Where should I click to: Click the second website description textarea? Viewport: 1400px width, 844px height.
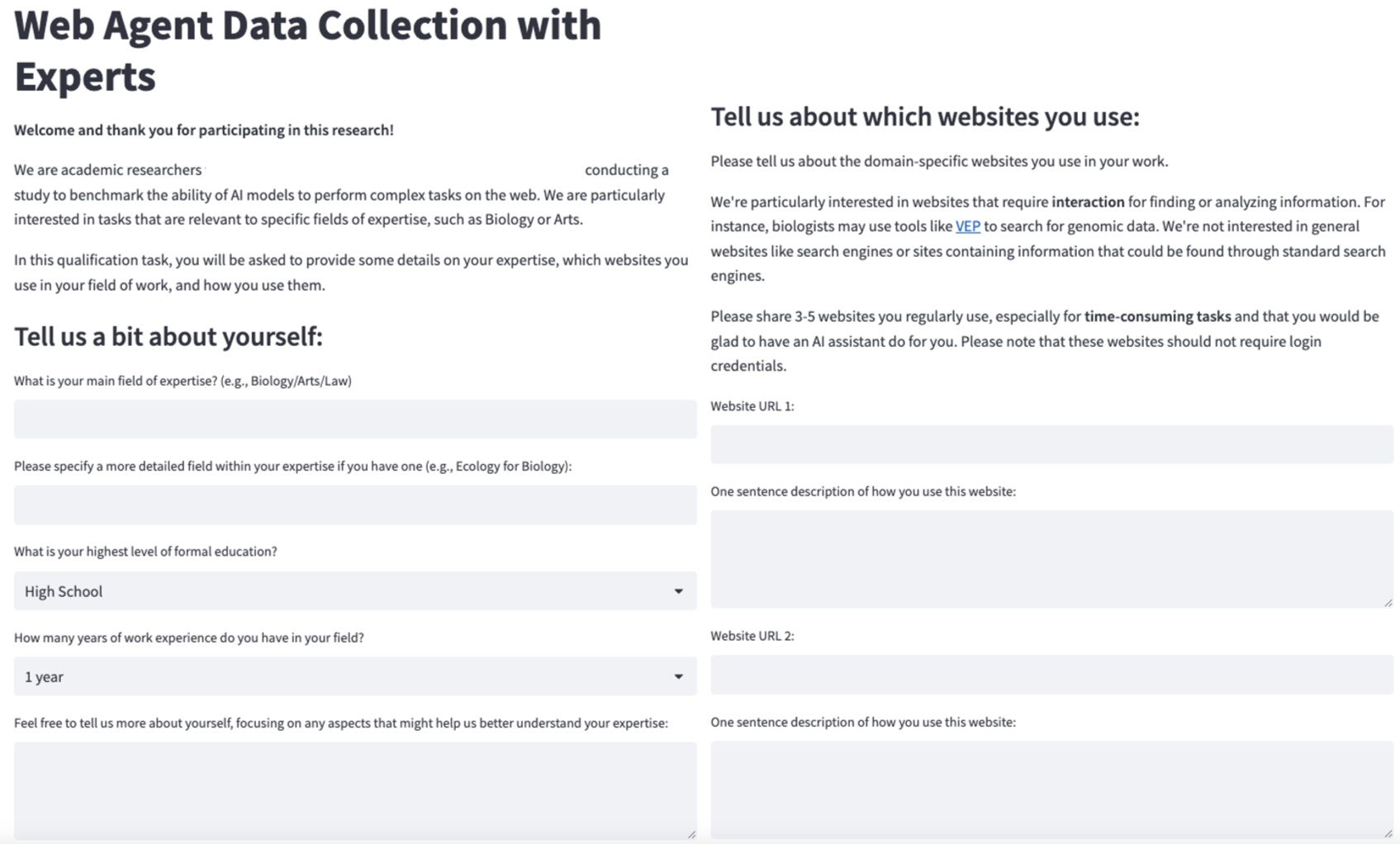1051,789
